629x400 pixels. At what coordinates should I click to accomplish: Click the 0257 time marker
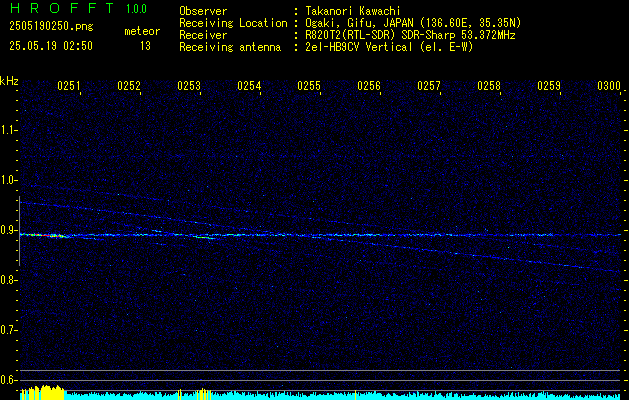429,86
